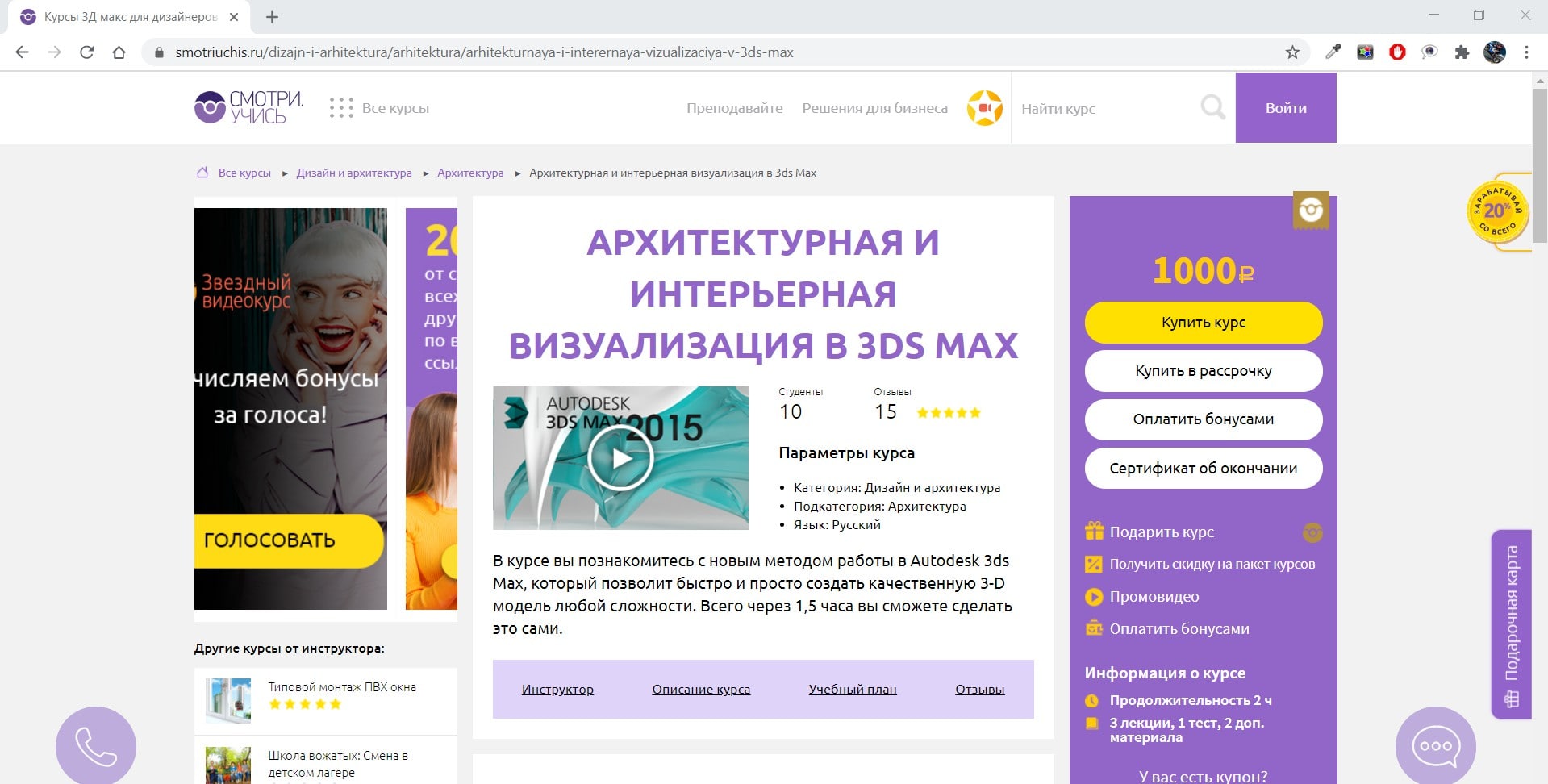
Task: Click the Купить курс button
Action: 1204,323
